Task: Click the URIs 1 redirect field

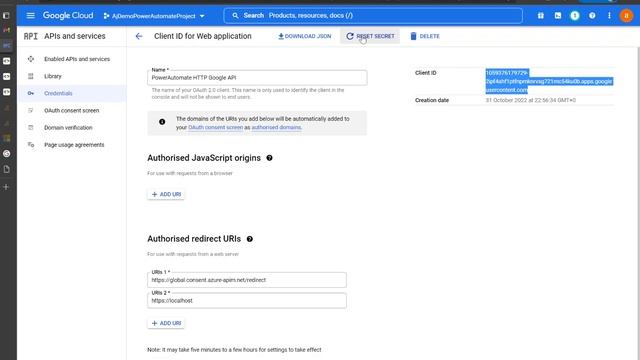Action: tap(247, 280)
